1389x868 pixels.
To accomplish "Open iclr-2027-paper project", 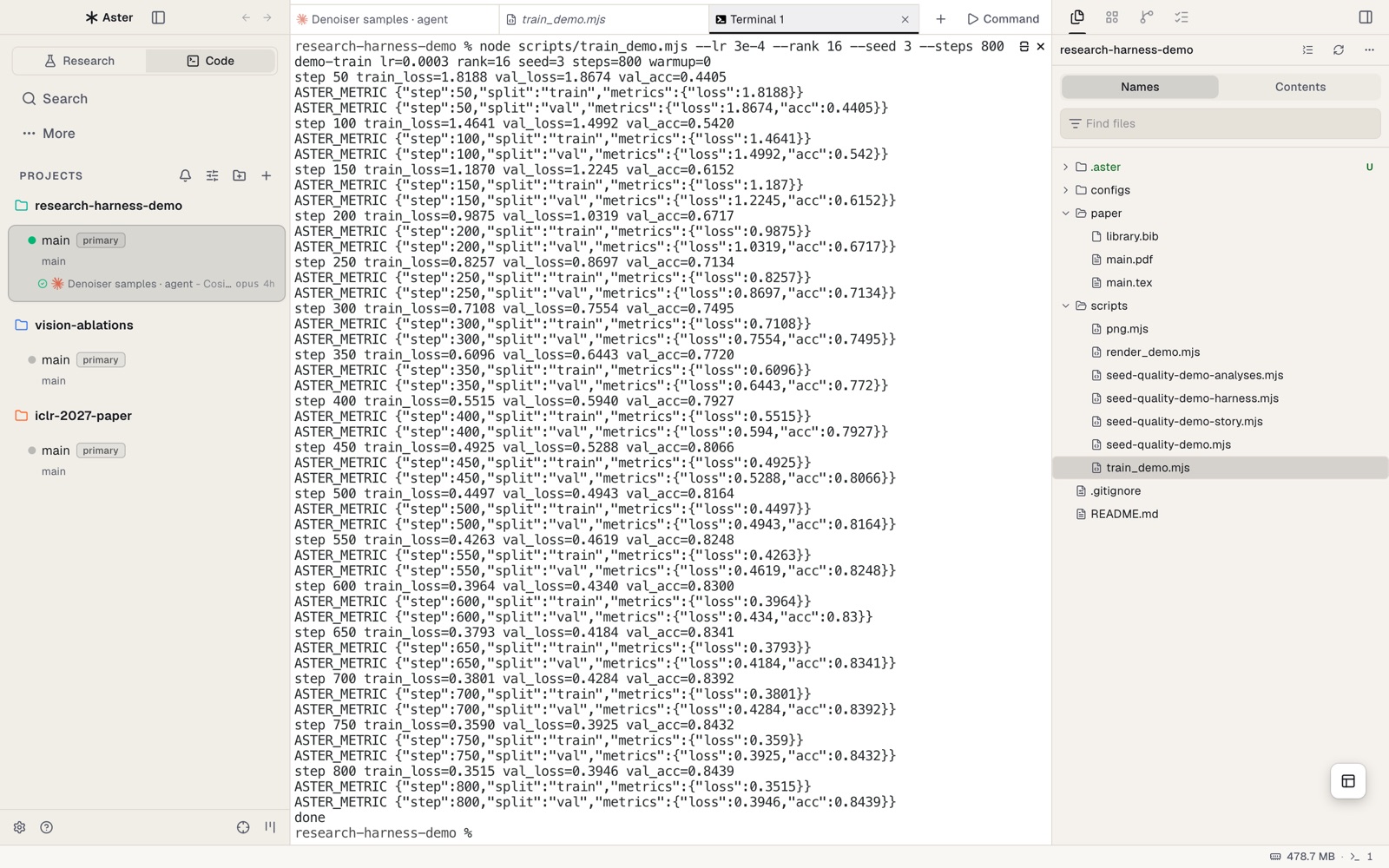I will [83, 416].
